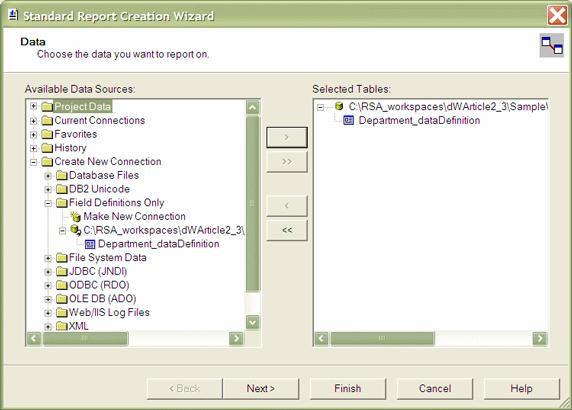Screen dimensions: 572x410
Task: Click the database icon in Selected Tables
Action: click(x=339, y=106)
